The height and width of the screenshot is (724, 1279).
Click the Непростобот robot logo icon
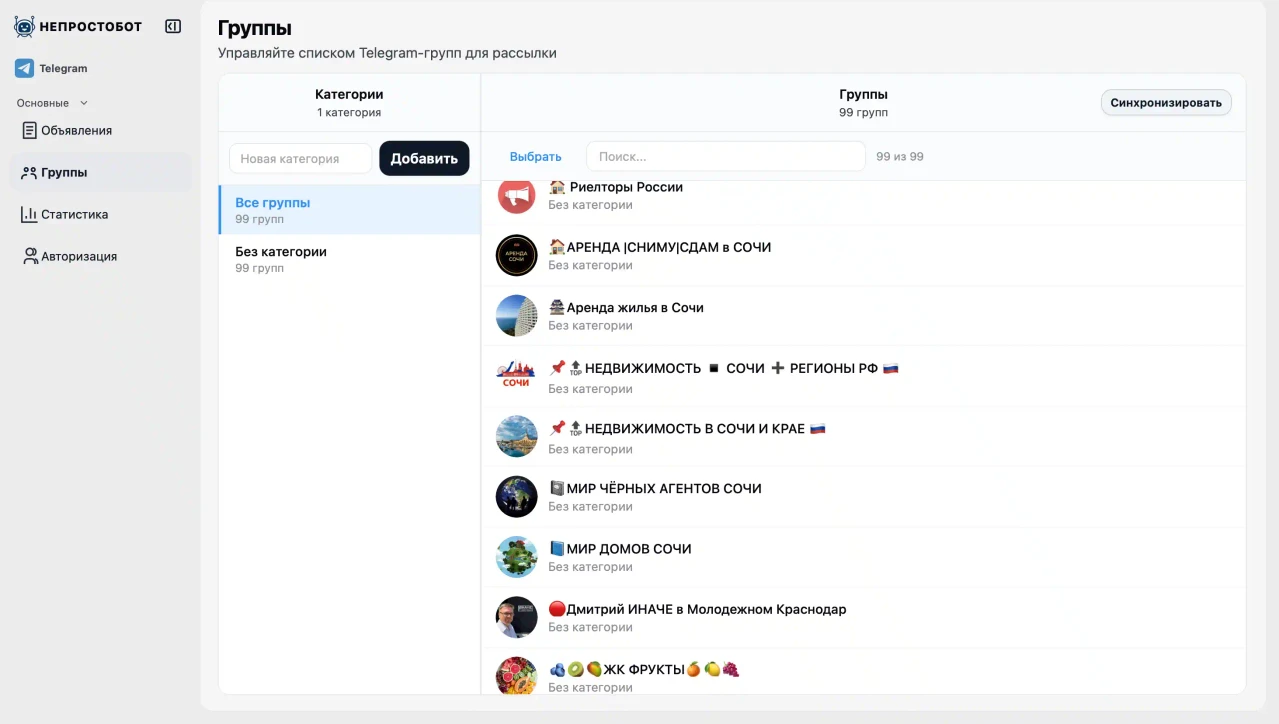(24, 27)
